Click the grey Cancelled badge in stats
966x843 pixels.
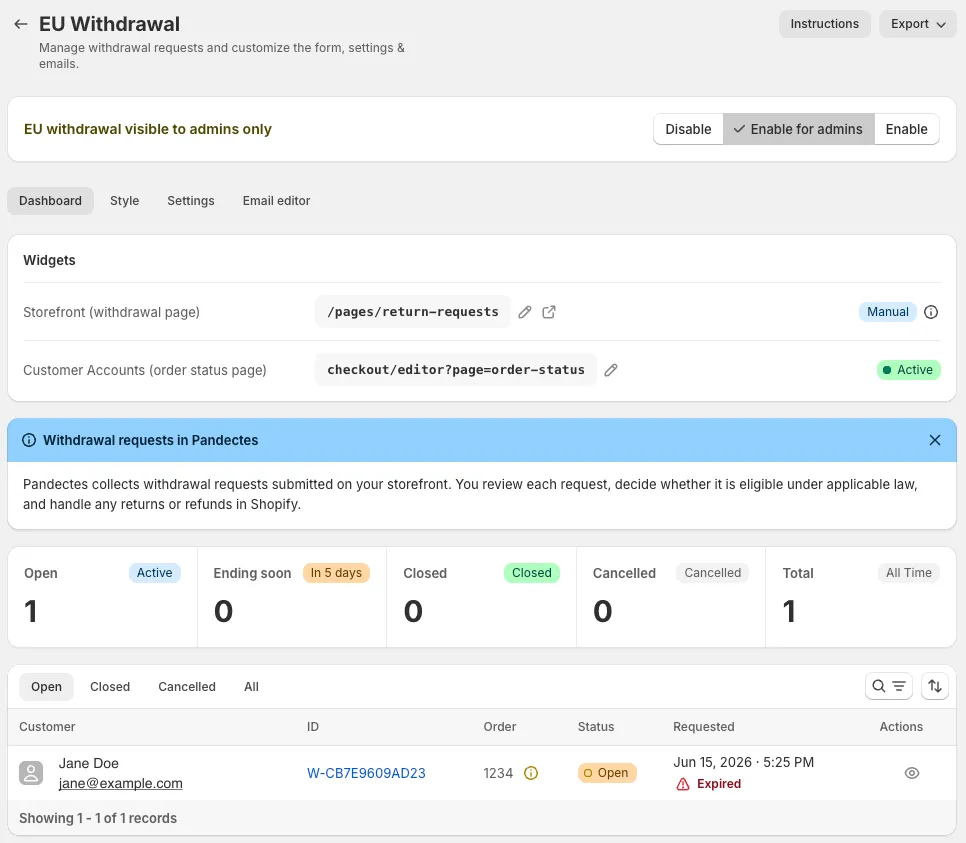point(712,573)
